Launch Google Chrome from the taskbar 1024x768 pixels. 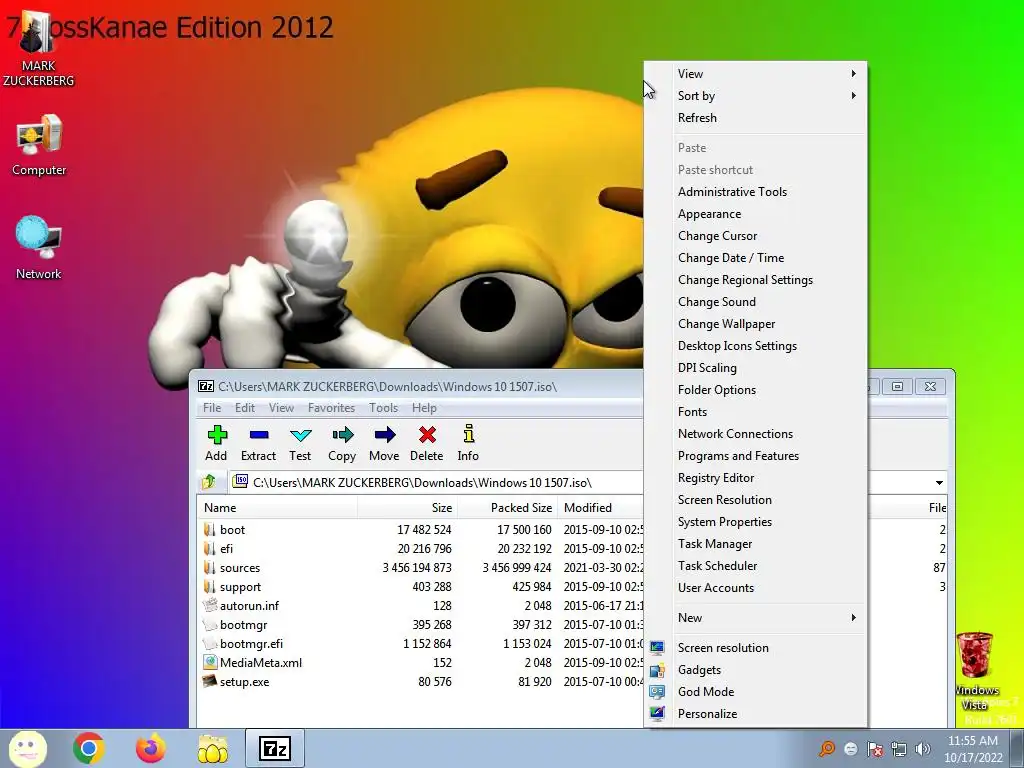(89, 748)
